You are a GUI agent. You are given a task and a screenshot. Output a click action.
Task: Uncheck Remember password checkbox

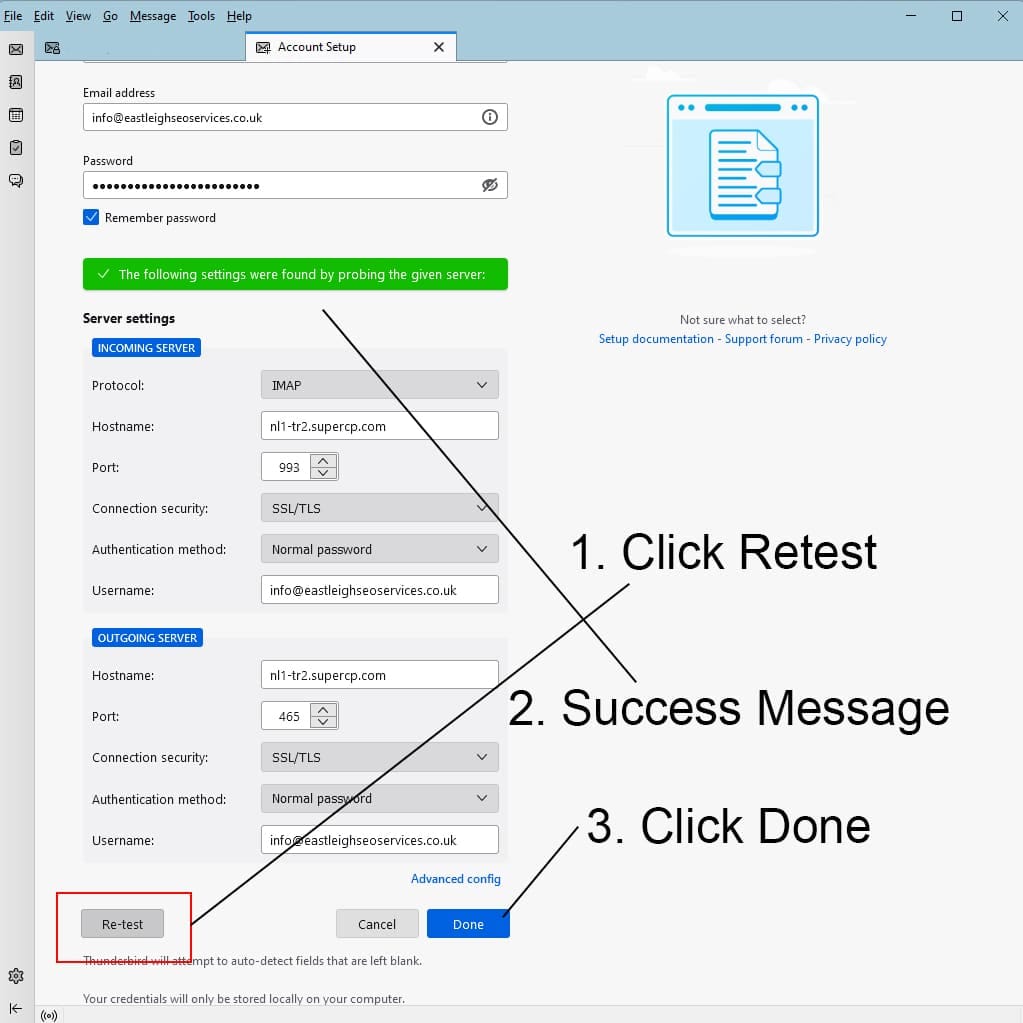[91, 217]
